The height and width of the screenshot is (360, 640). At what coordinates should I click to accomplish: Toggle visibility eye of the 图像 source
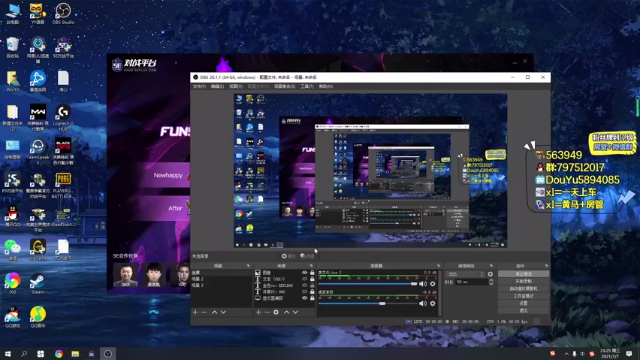tap(304, 272)
